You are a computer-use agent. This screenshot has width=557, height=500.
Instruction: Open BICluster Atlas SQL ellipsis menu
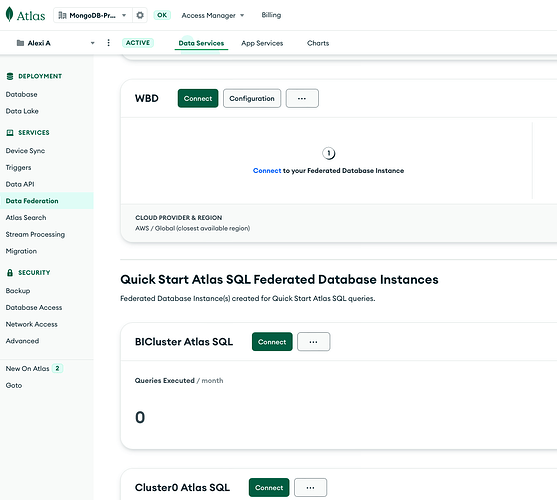[313, 342]
